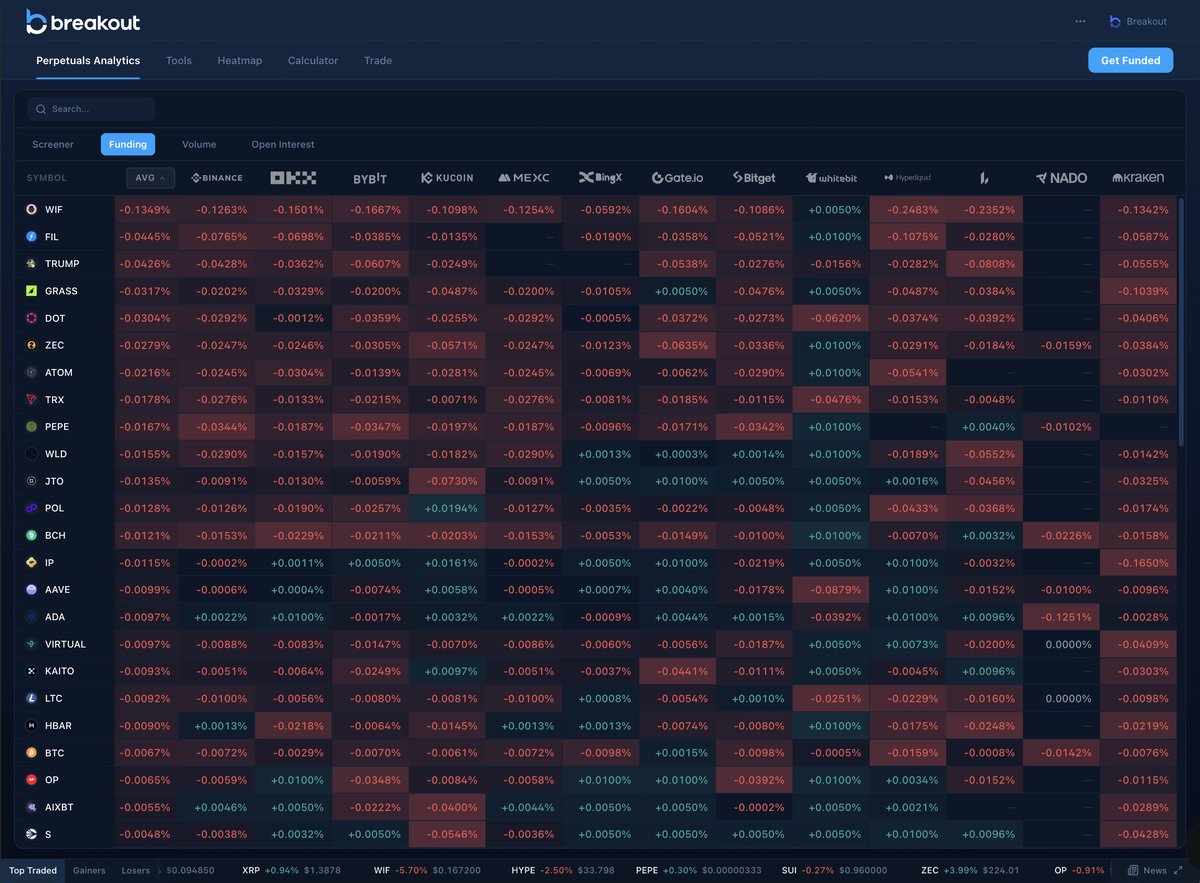
Task: Click the WIF coin icon in the table
Action: pos(32,210)
